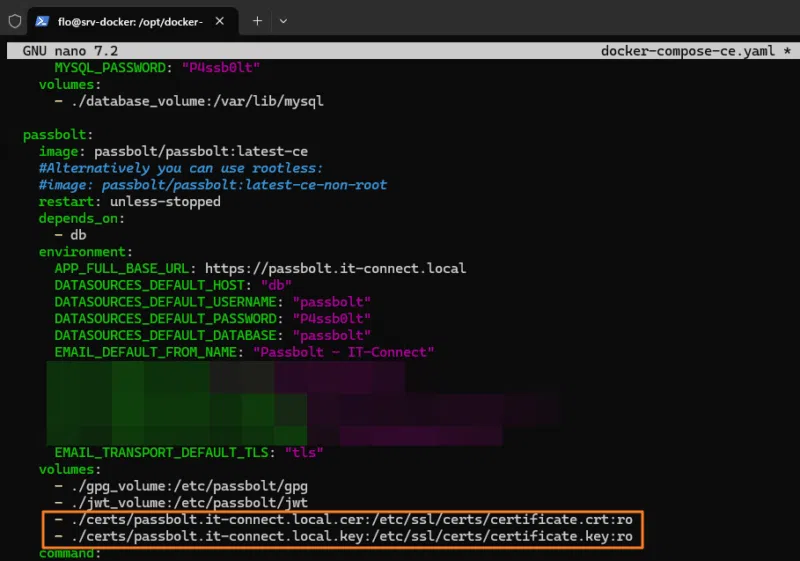The height and width of the screenshot is (561, 800).
Task: Open a new terminal tab with plus
Action: pyautogui.click(x=257, y=21)
